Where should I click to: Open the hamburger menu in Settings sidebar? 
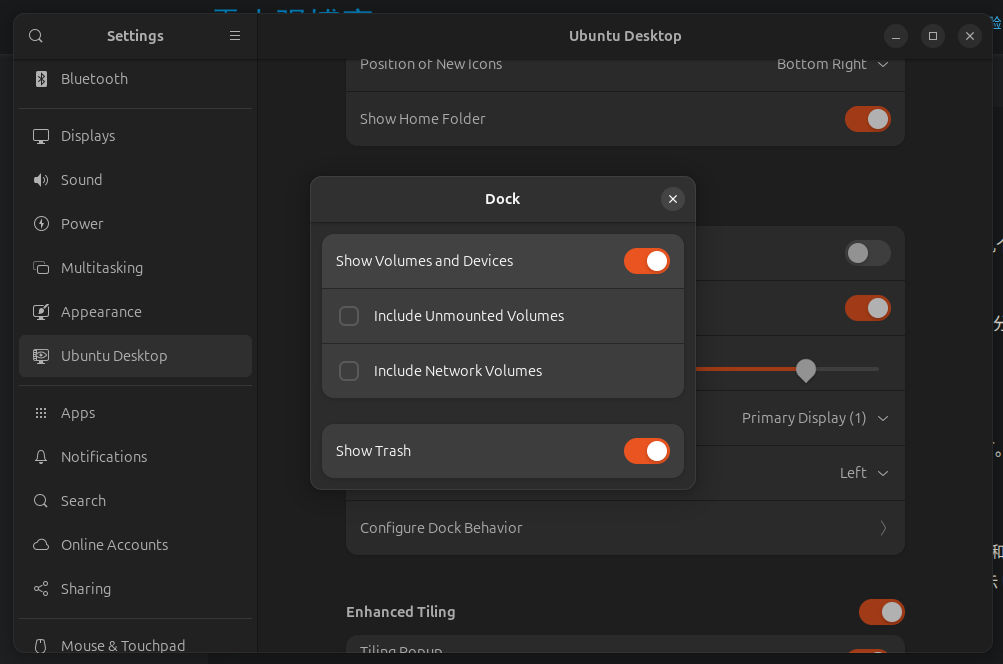point(235,36)
